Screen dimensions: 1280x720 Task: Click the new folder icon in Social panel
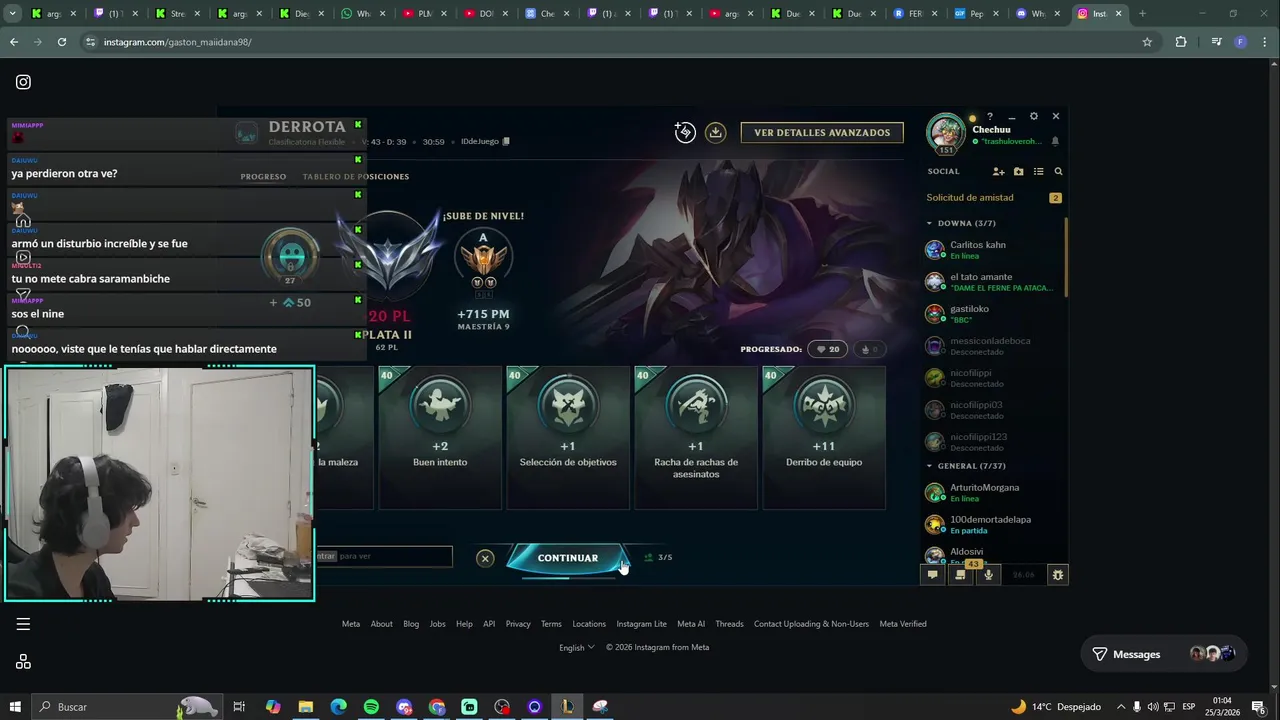[x=1018, y=172]
